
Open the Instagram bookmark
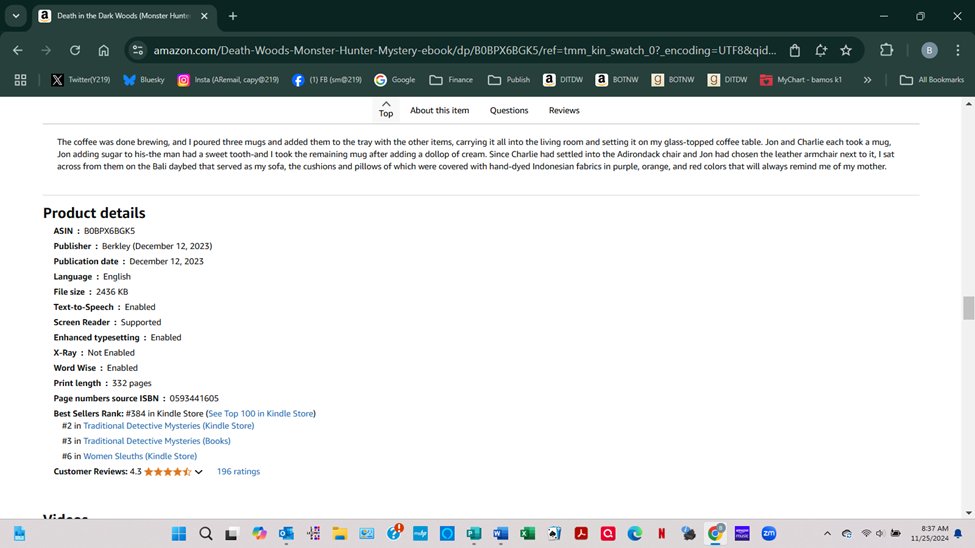pos(228,80)
